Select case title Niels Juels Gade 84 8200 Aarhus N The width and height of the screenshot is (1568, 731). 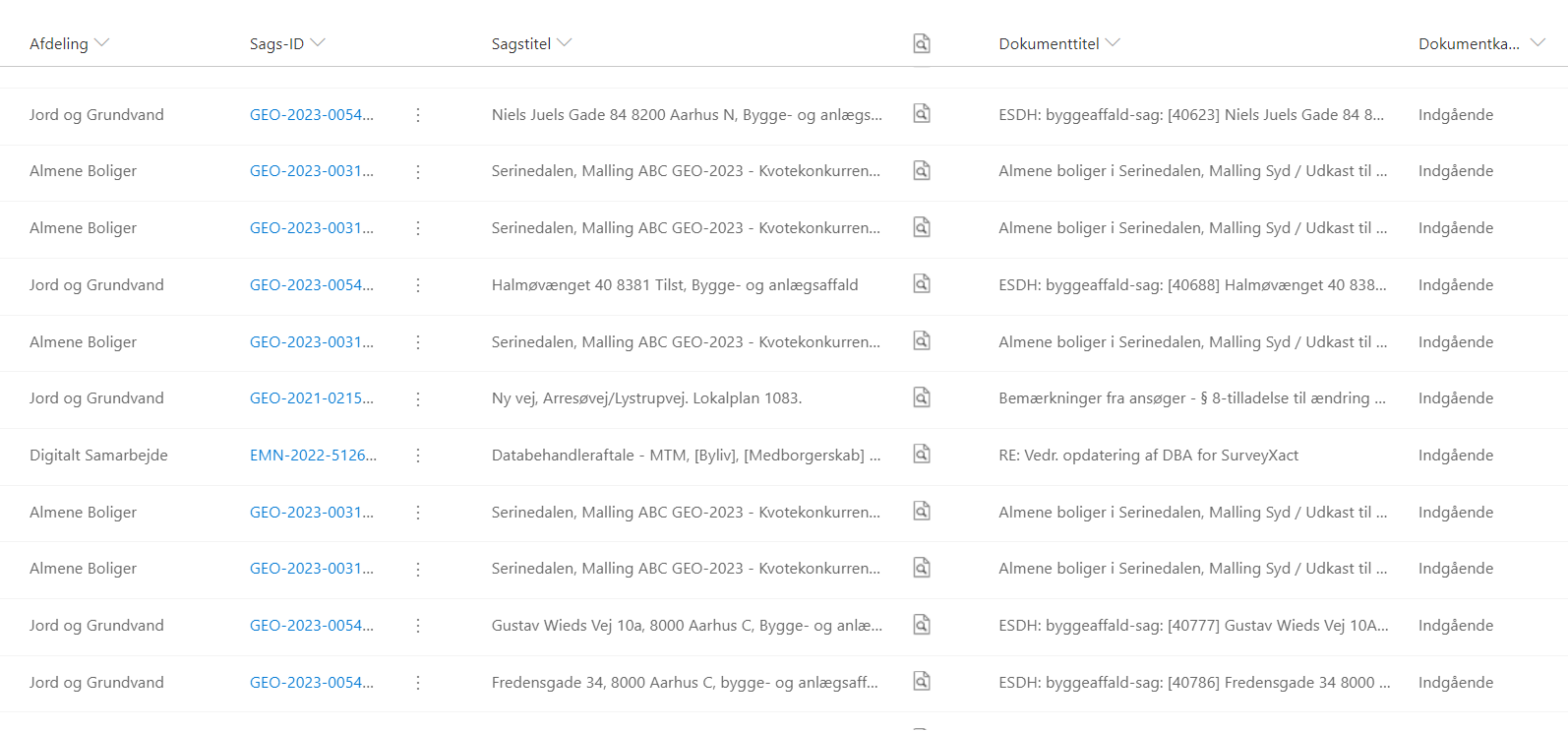pyautogui.click(x=687, y=115)
